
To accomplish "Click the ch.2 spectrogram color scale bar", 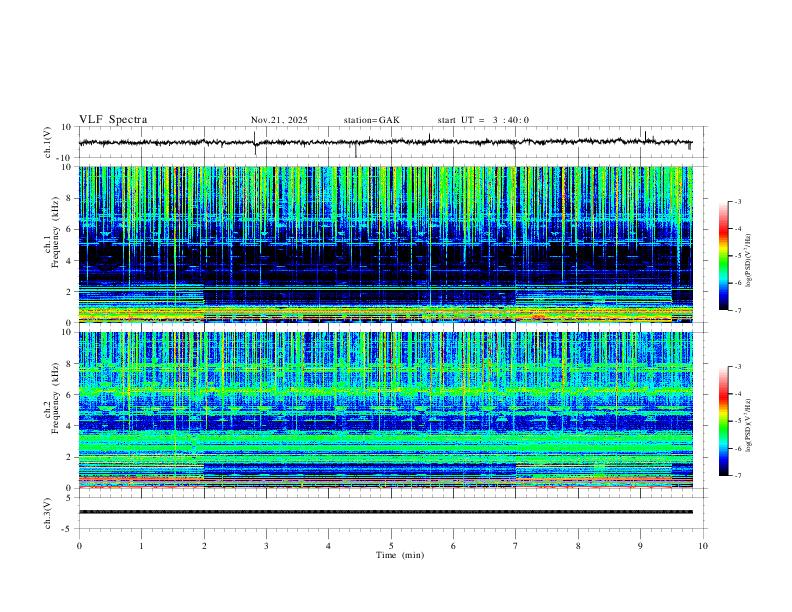I will tap(724, 421).
